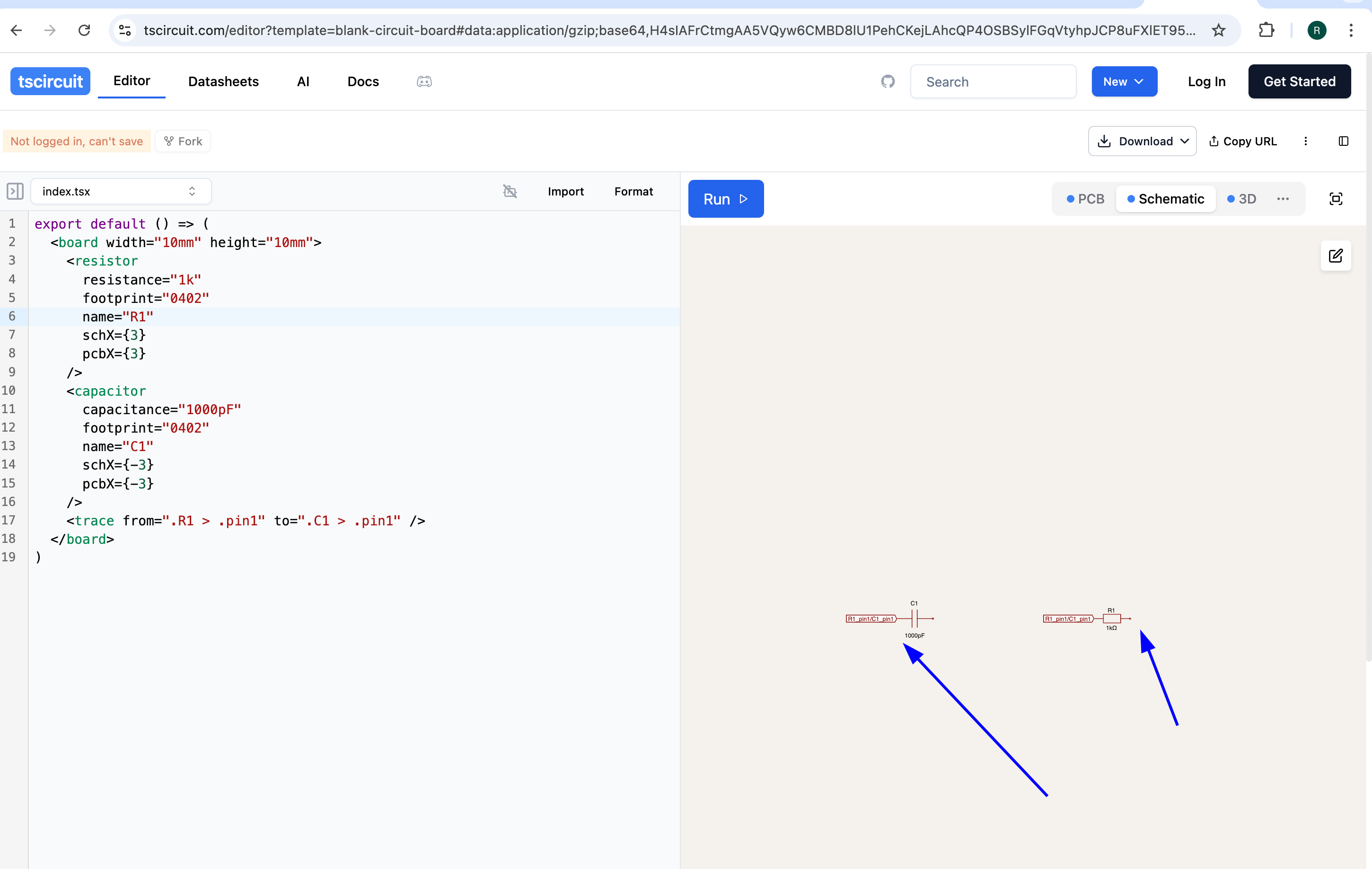
Task: Click the fullscreen preview icon
Action: tap(1336, 199)
